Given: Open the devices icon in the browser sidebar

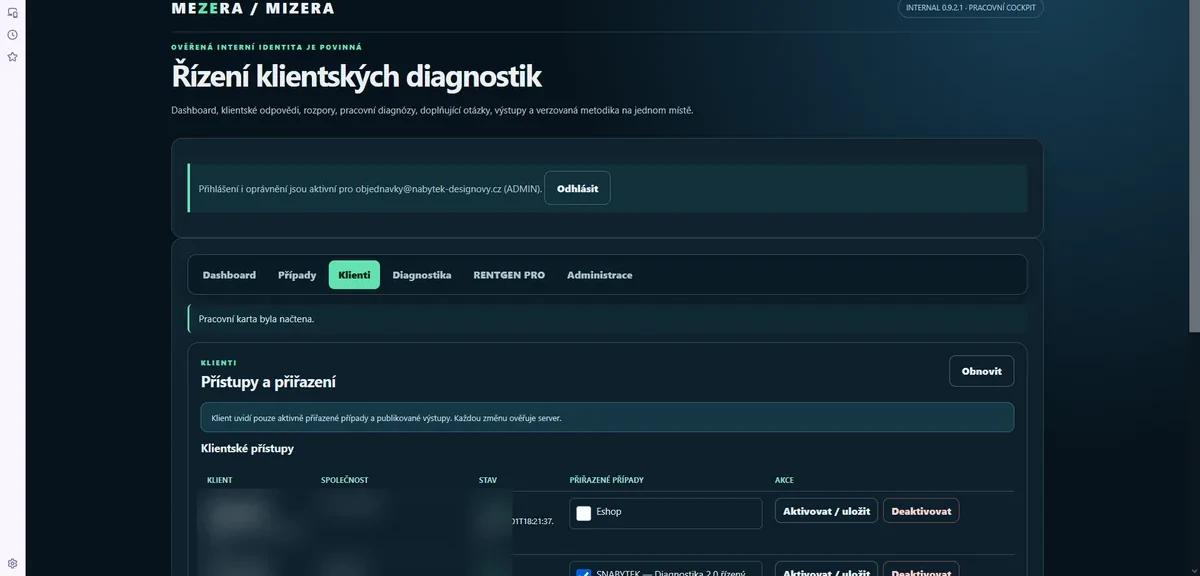Looking at the screenshot, I should coord(12,13).
